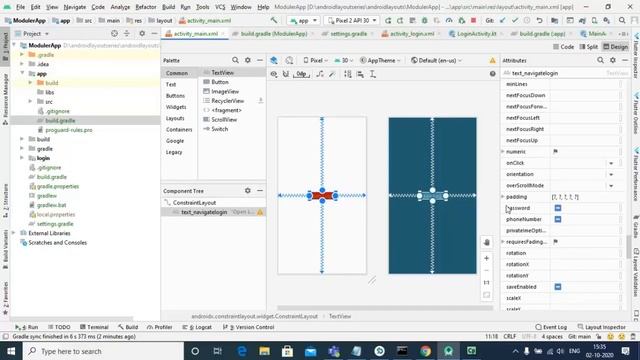The width and height of the screenshot is (640, 360).
Task: Download RecyclerView dependency icon
Action: (x=260, y=100)
